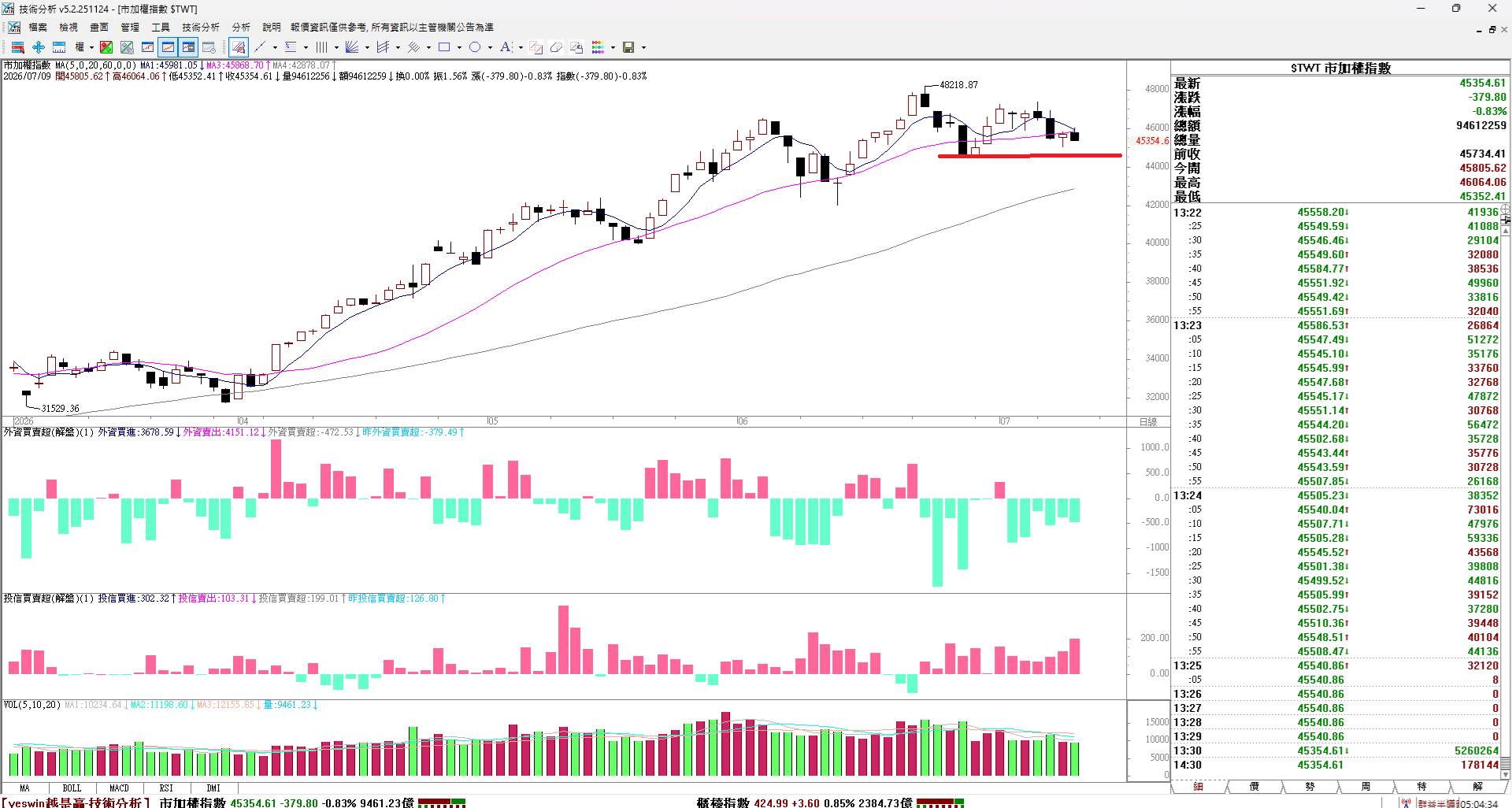Switch to the MACD indicator tab
This screenshot has height=808, width=1512.
pos(119,788)
